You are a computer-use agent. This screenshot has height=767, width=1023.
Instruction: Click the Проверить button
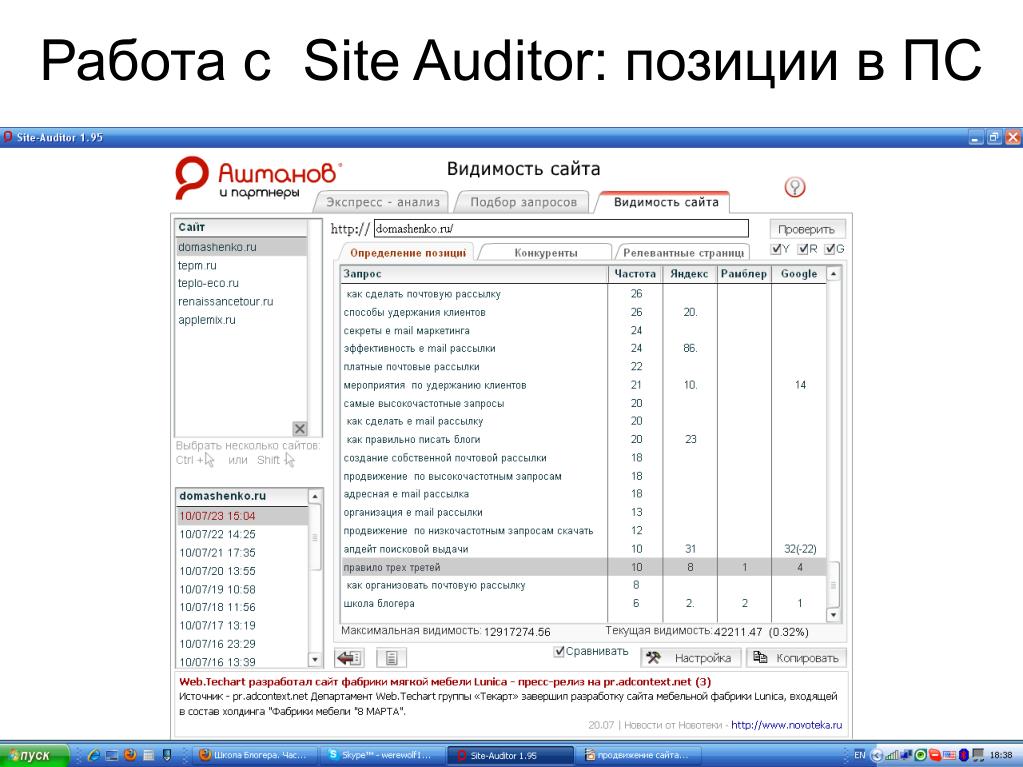click(806, 230)
